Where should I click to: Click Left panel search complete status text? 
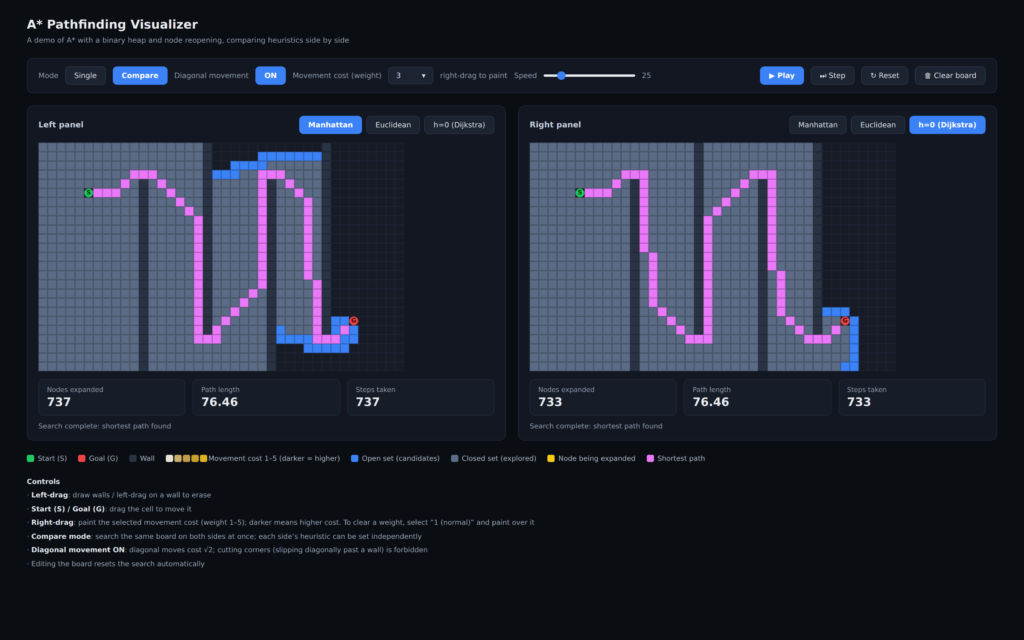click(x=104, y=426)
